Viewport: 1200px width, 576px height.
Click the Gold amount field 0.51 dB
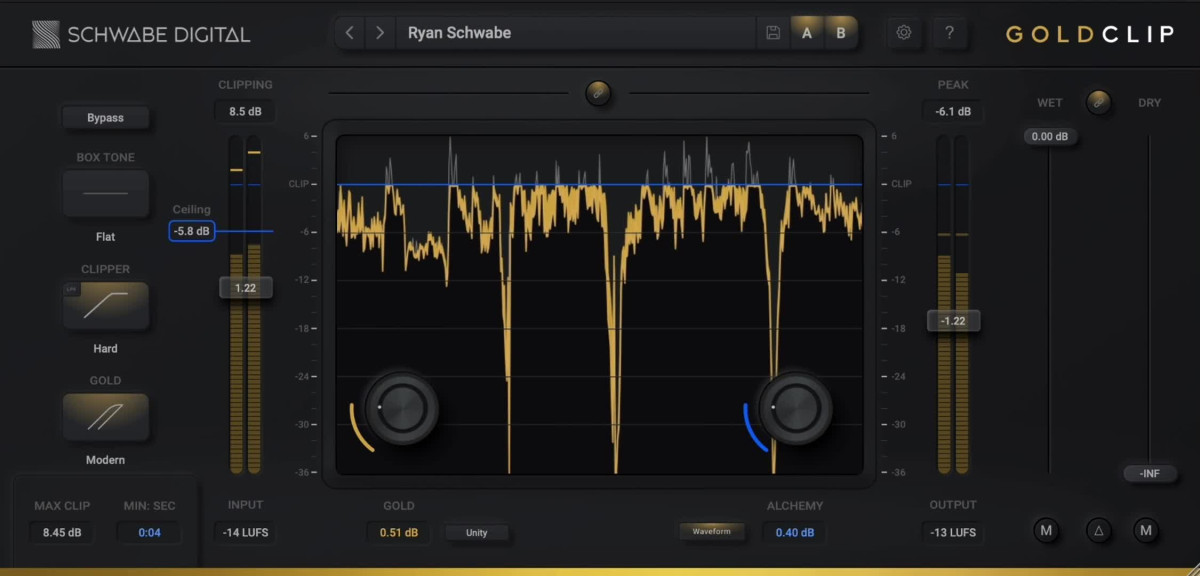coord(399,532)
